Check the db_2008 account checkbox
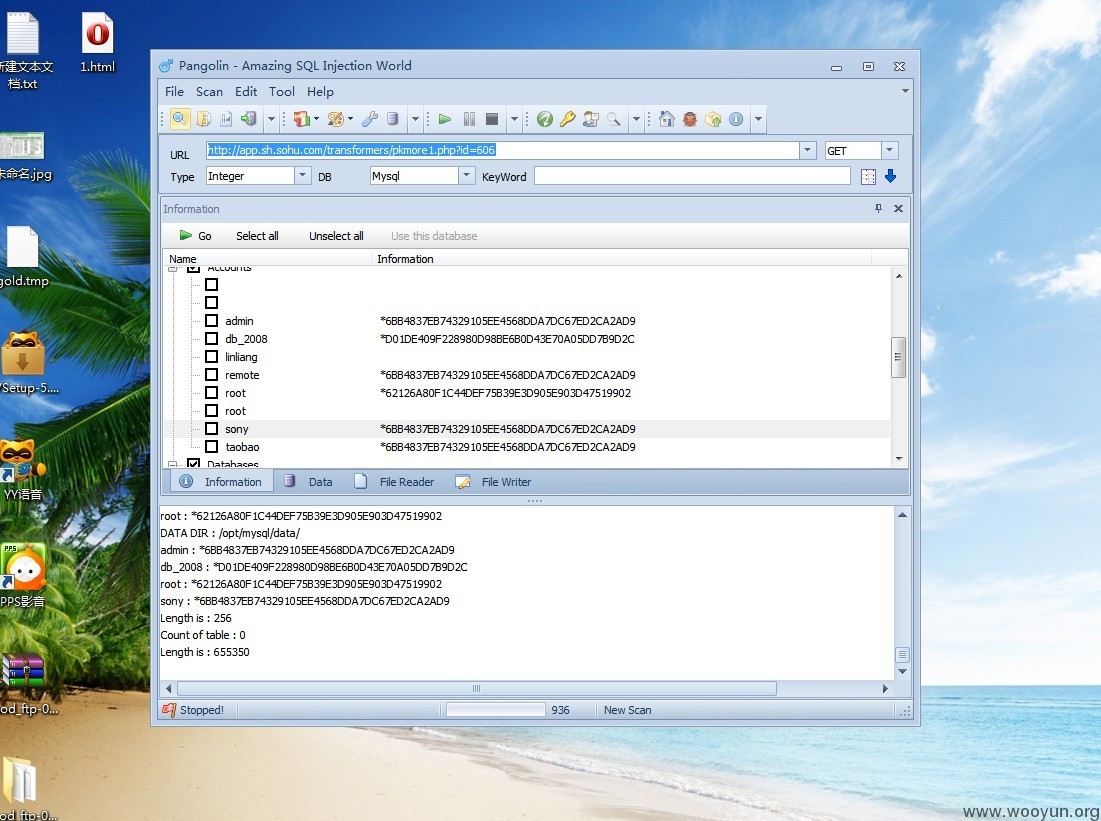The height and width of the screenshot is (821, 1101). coord(211,339)
